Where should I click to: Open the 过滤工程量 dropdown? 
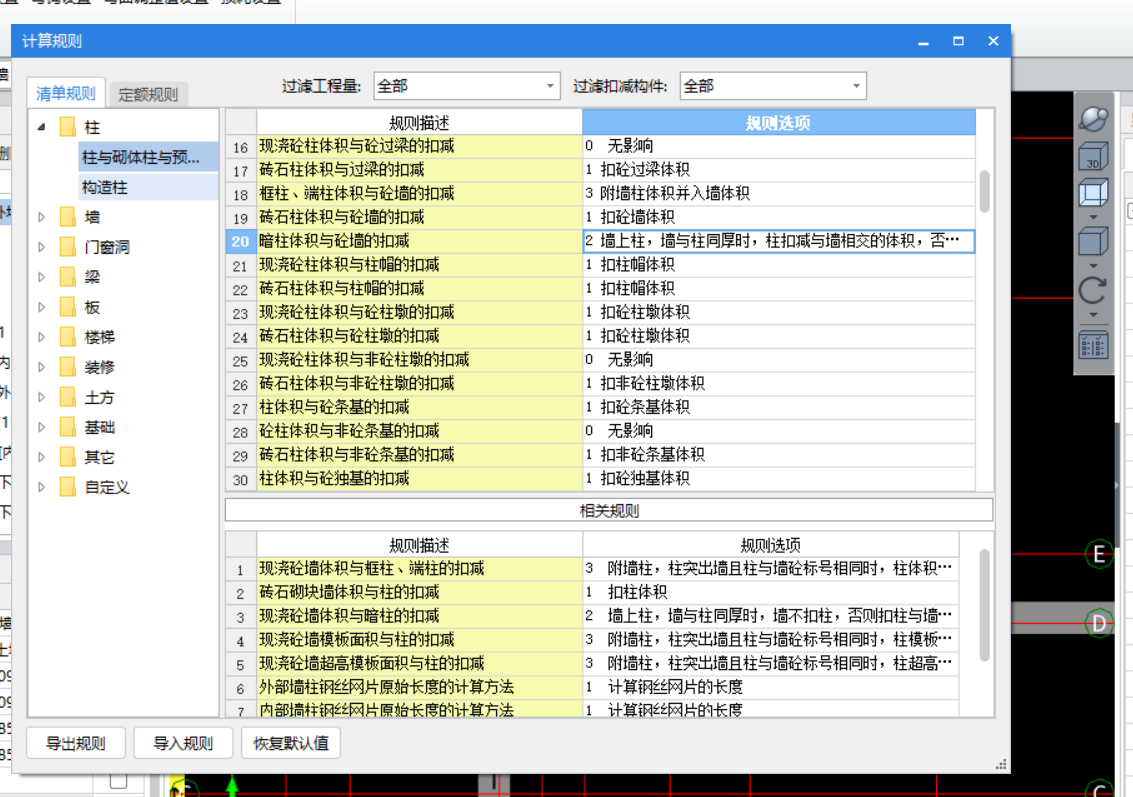[548, 86]
